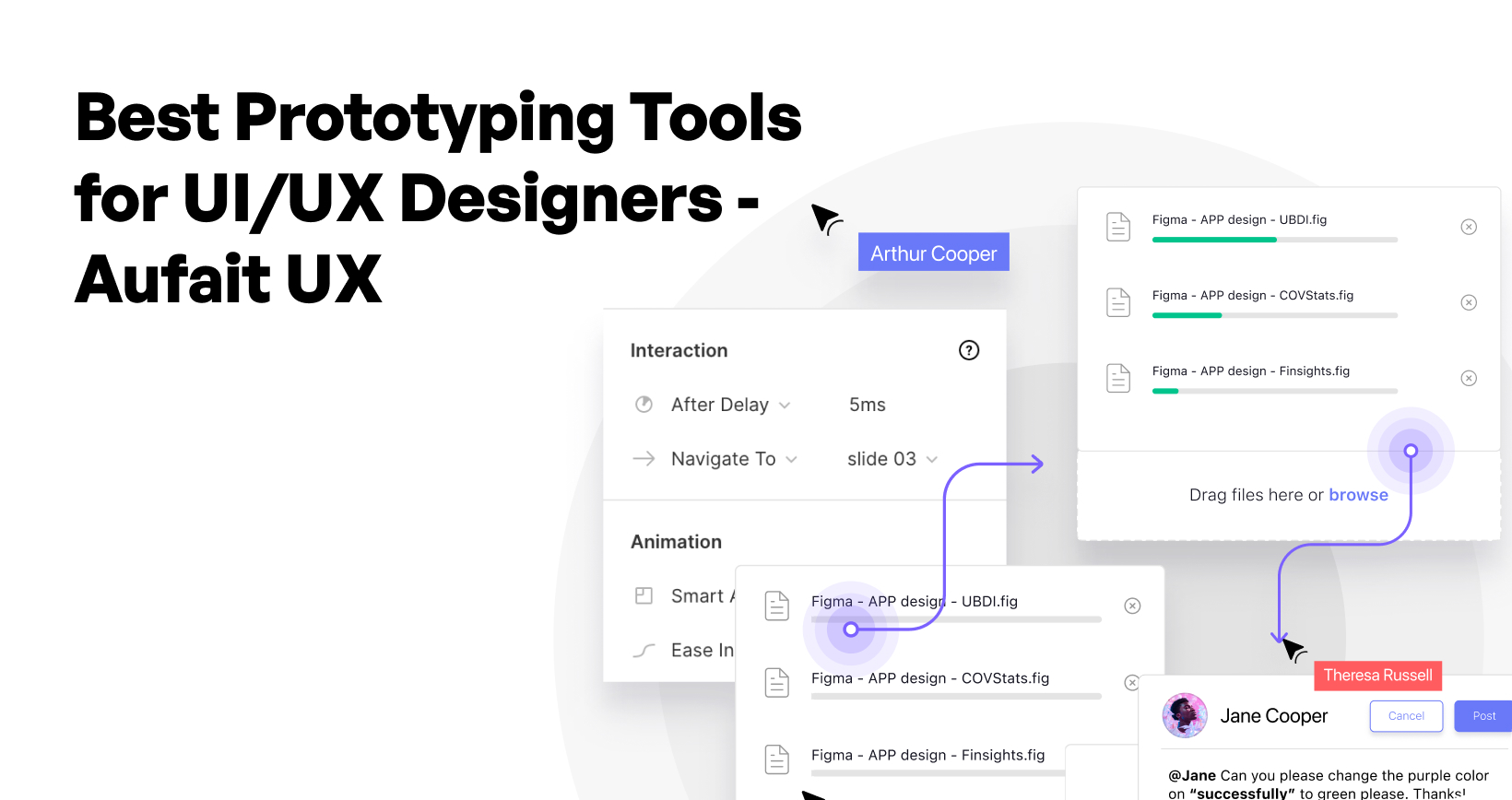The height and width of the screenshot is (800, 1512).
Task: Remove COVStats.fig from the drop-zone upload panel
Action: tap(1469, 302)
